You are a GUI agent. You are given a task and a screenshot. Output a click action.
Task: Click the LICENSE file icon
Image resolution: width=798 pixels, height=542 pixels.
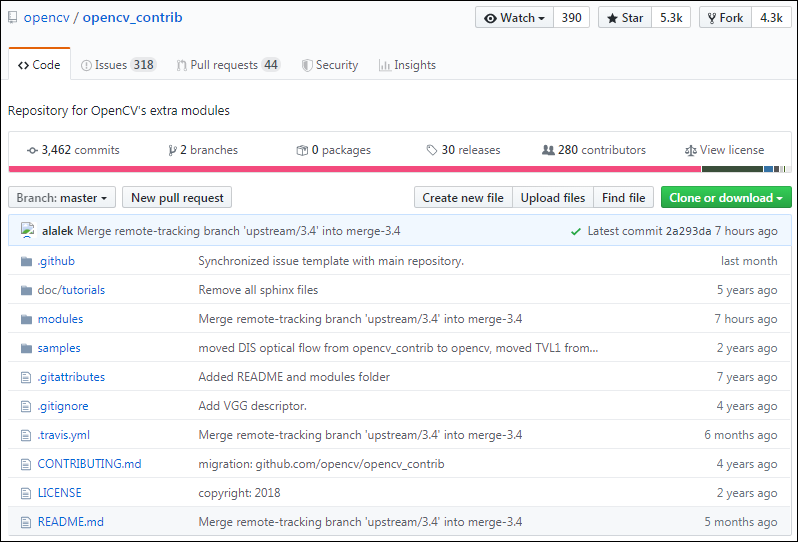[26, 494]
